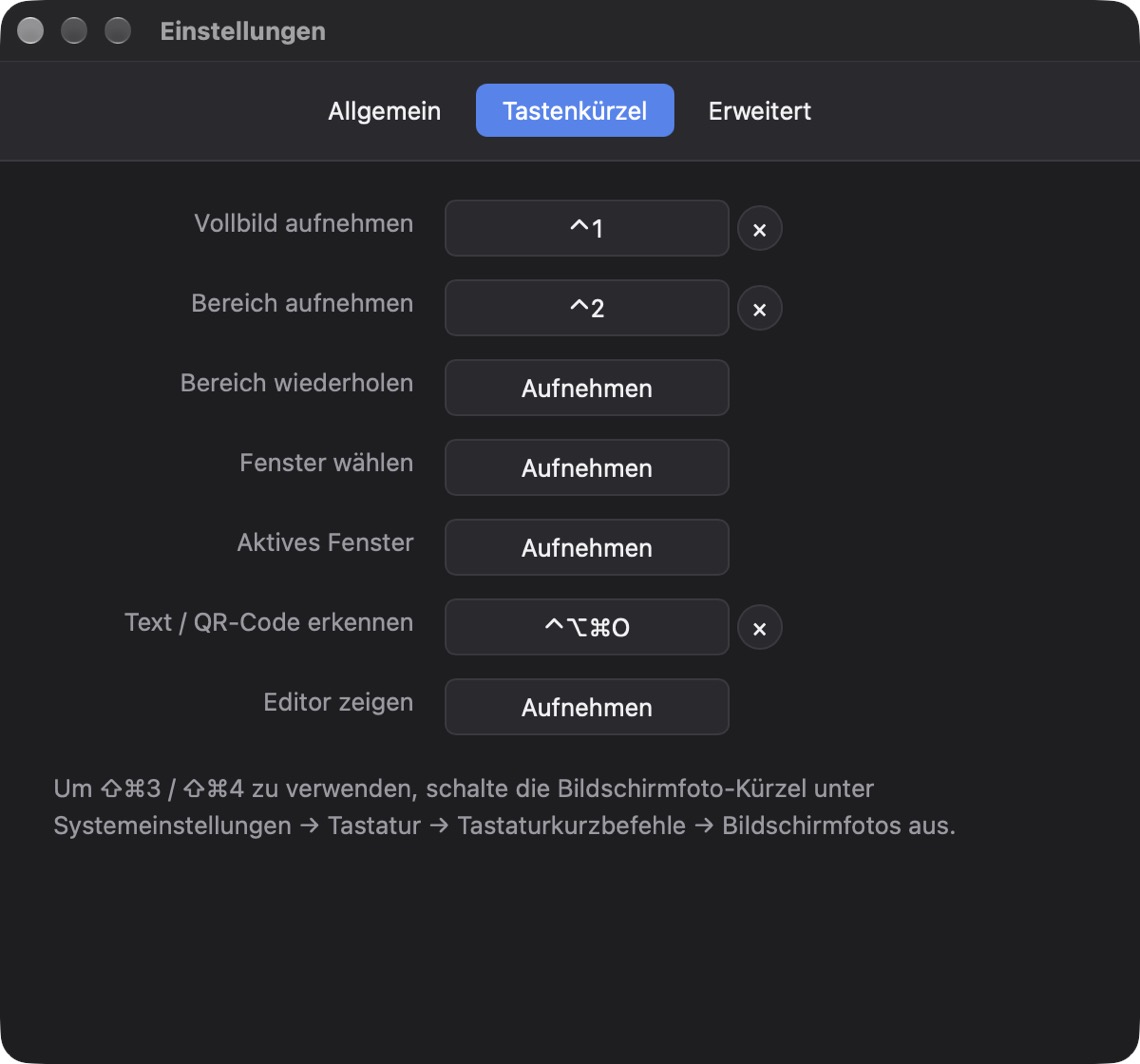This screenshot has width=1140, height=1064.
Task: Select the Tastenkürzel tab
Action: (575, 111)
